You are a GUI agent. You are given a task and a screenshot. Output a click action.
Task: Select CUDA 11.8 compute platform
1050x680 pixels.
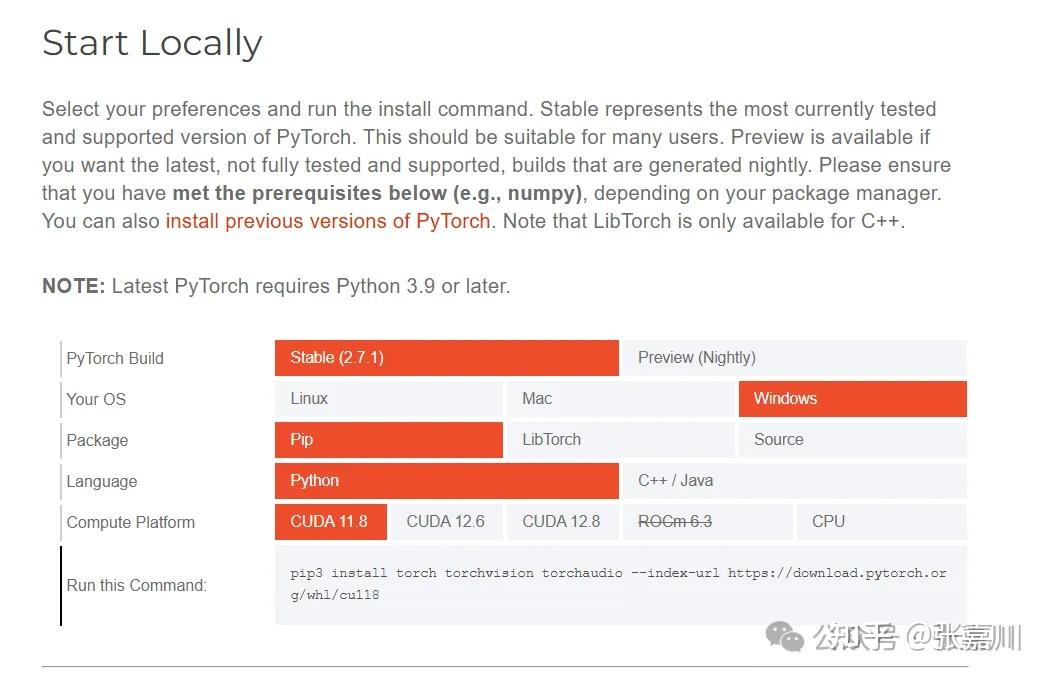[330, 521]
